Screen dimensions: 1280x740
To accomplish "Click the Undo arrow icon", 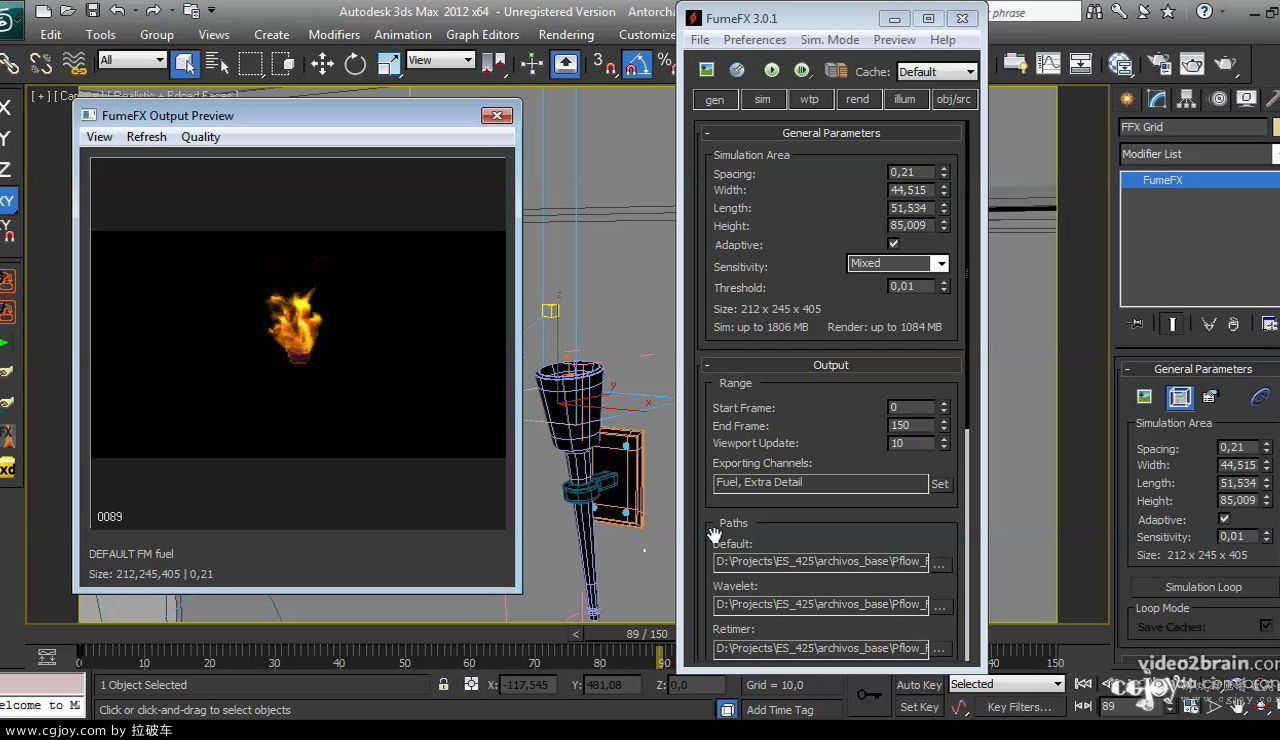I will point(118,11).
